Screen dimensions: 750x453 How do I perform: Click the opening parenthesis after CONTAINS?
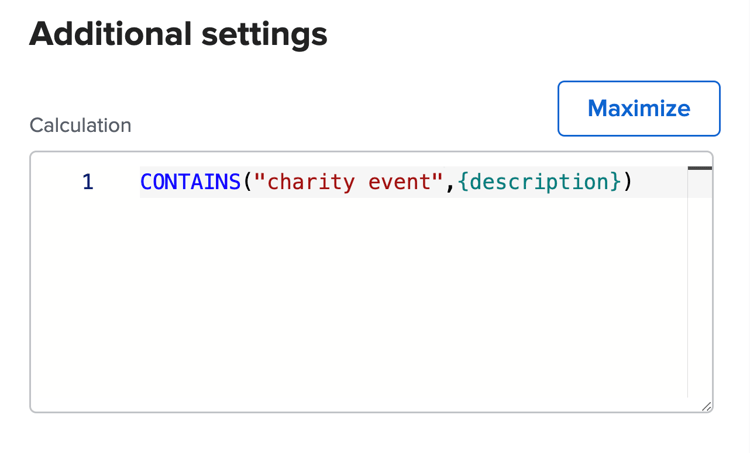pos(248,182)
